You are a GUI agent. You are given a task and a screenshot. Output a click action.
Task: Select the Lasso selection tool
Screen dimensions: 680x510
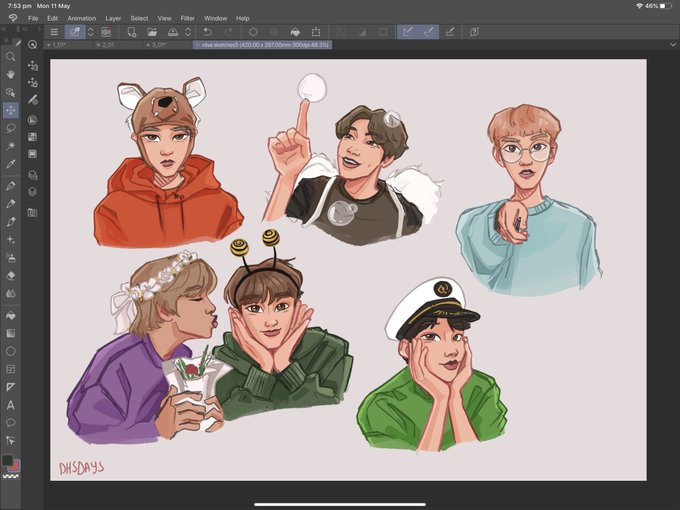point(10,128)
